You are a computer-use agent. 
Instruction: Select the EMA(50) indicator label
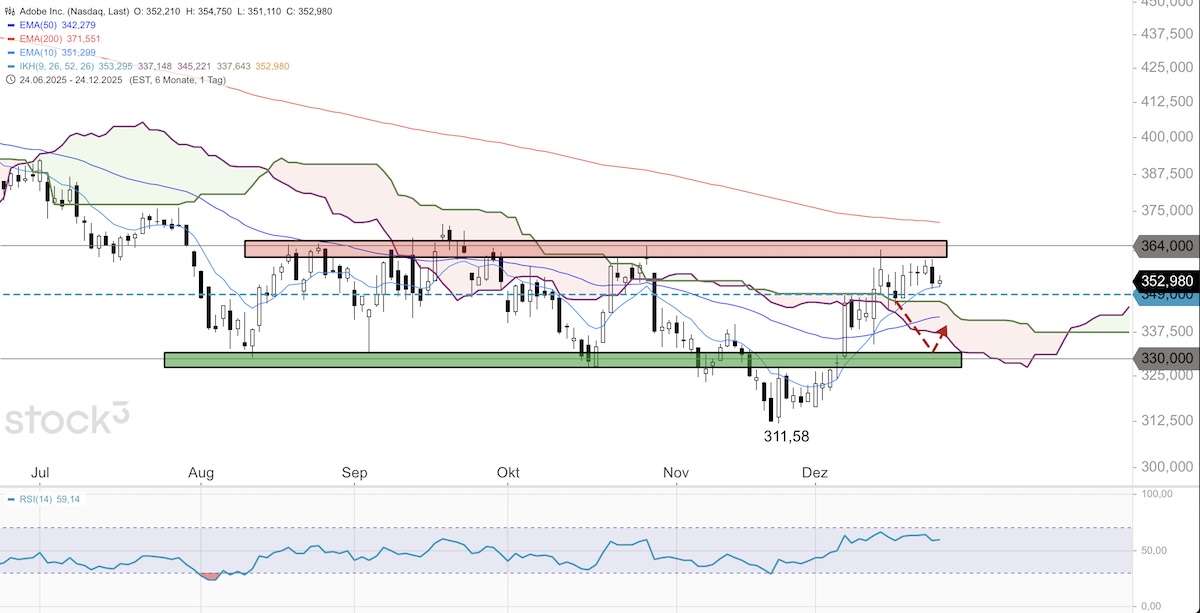[37, 24]
